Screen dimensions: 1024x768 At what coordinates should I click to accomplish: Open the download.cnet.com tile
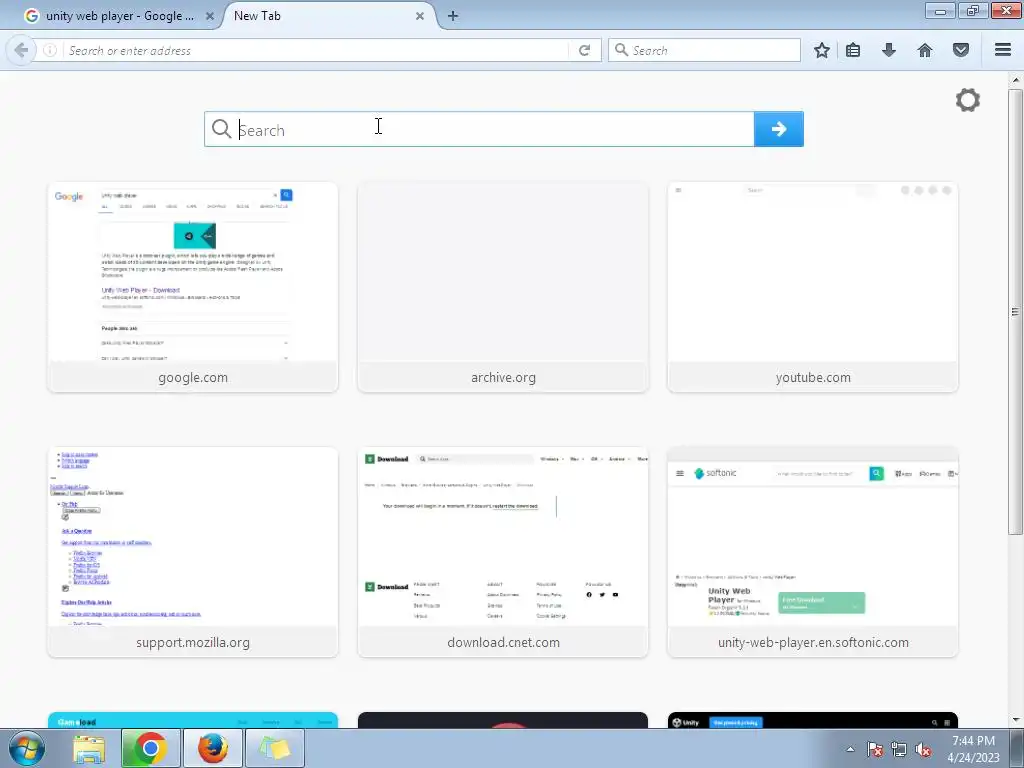[503, 552]
